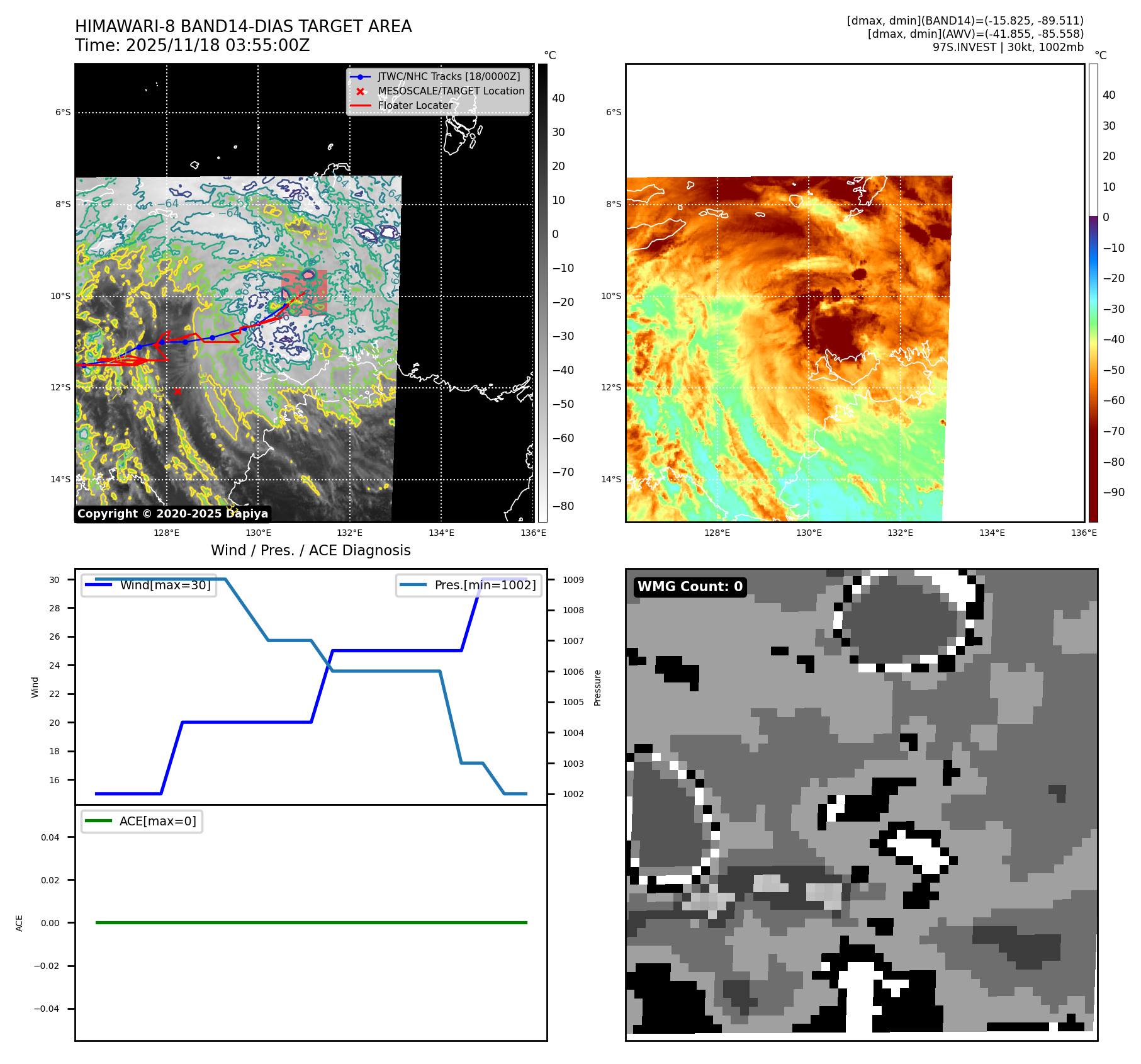Viewport: 1141px width, 1064px height.
Task: Click the grayscale temperature colorbar
Action: 542,293
